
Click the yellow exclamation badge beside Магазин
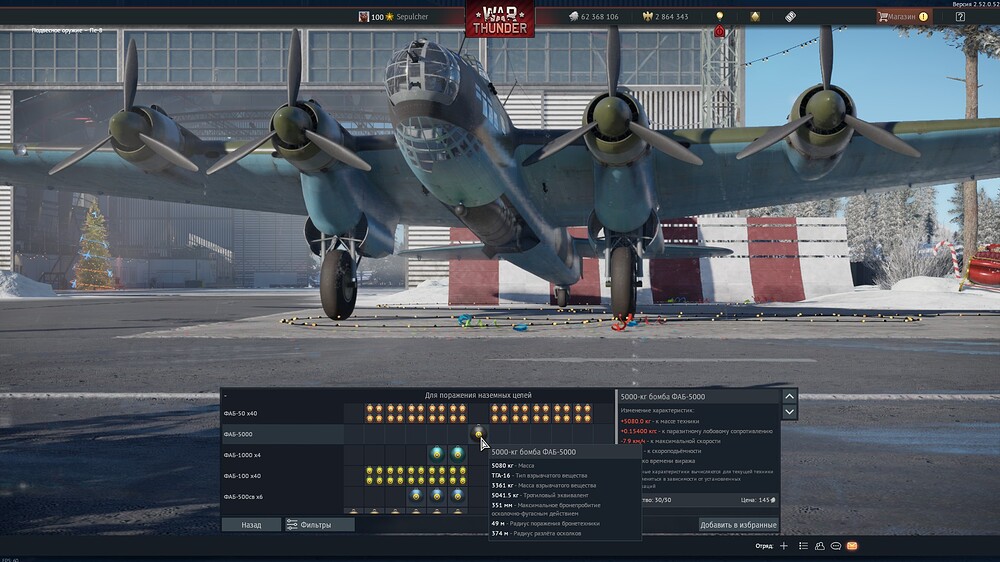point(923,17)
